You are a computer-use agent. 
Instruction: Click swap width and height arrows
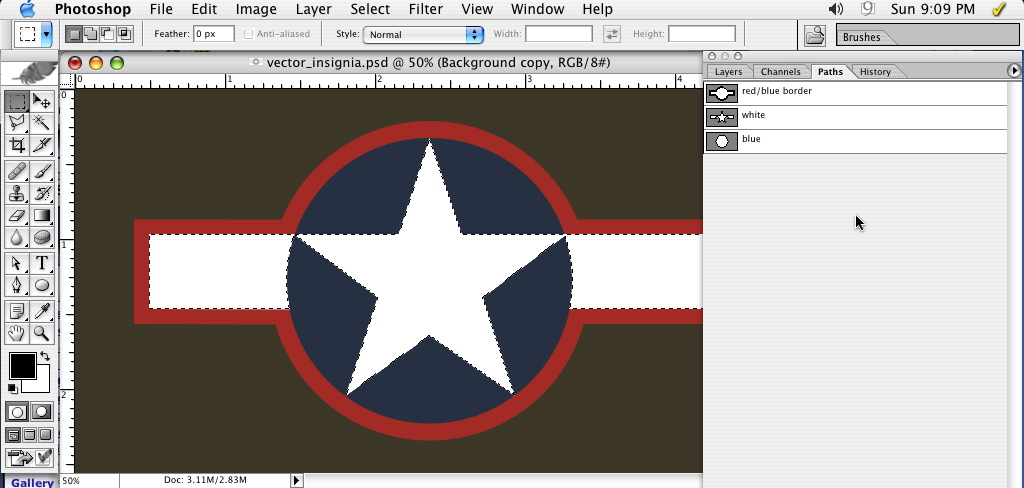click(x=611, y=34)
